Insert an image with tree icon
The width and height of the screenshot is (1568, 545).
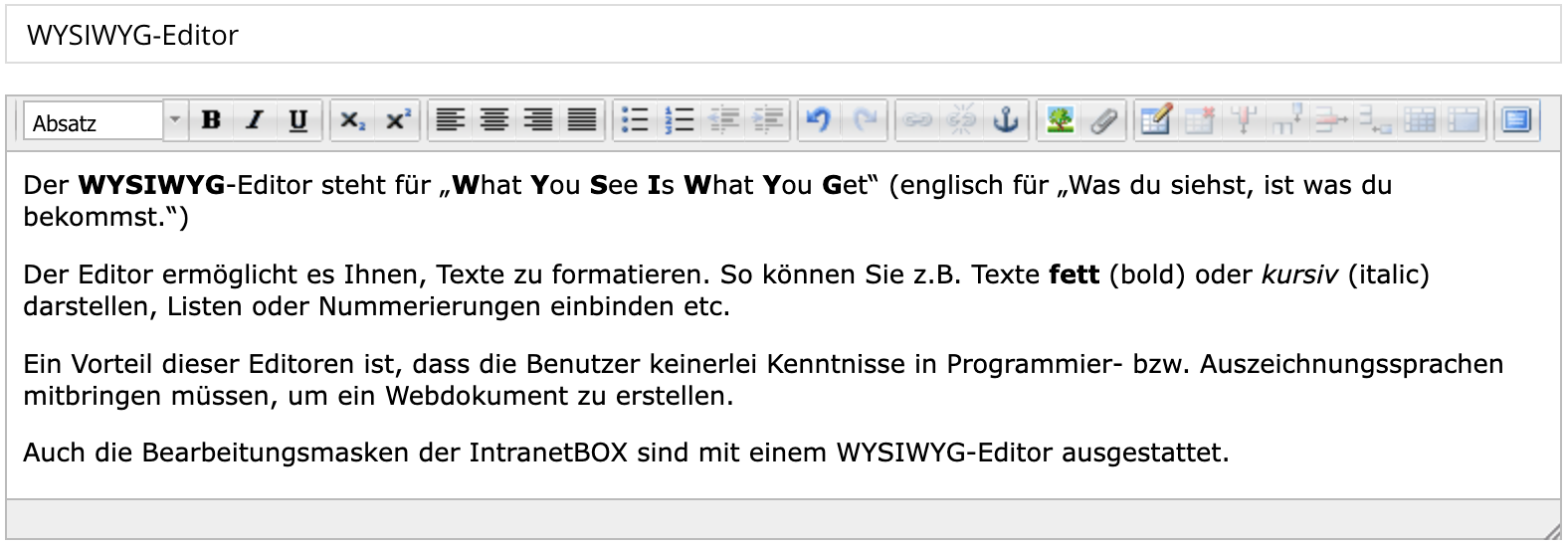pos(1060,120)
